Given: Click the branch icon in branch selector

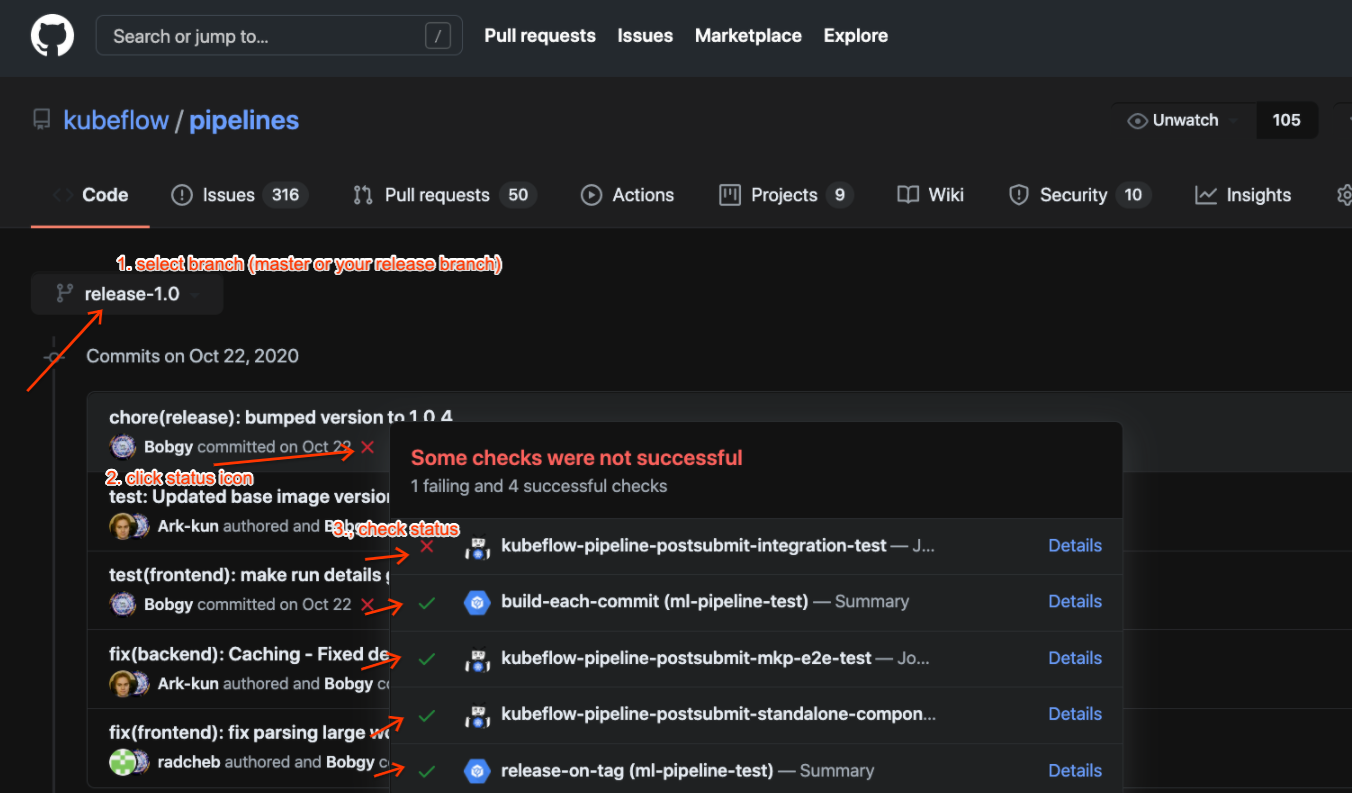Looking at the screenshot, I should [x=64, y=294].
